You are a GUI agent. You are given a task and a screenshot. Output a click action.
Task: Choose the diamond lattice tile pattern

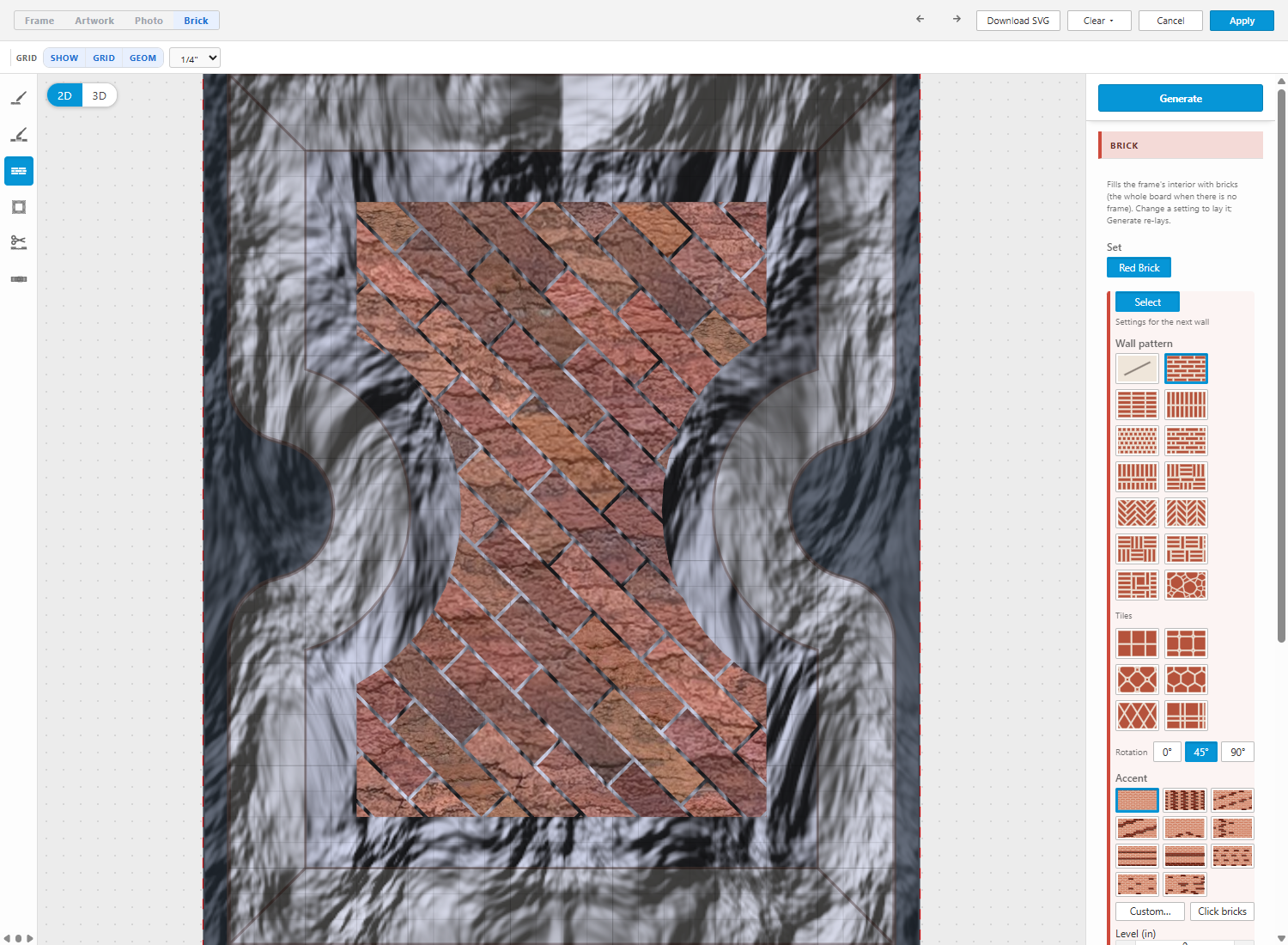click(1137, 716)
